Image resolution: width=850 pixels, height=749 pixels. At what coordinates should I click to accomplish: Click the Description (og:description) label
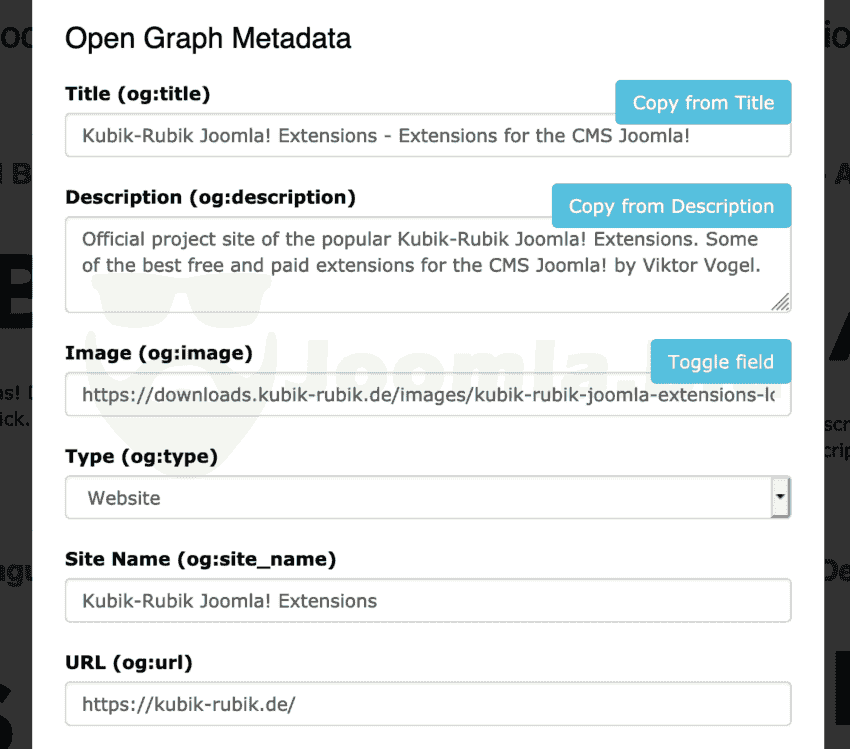pyautogui.click(x=210, y=198)
